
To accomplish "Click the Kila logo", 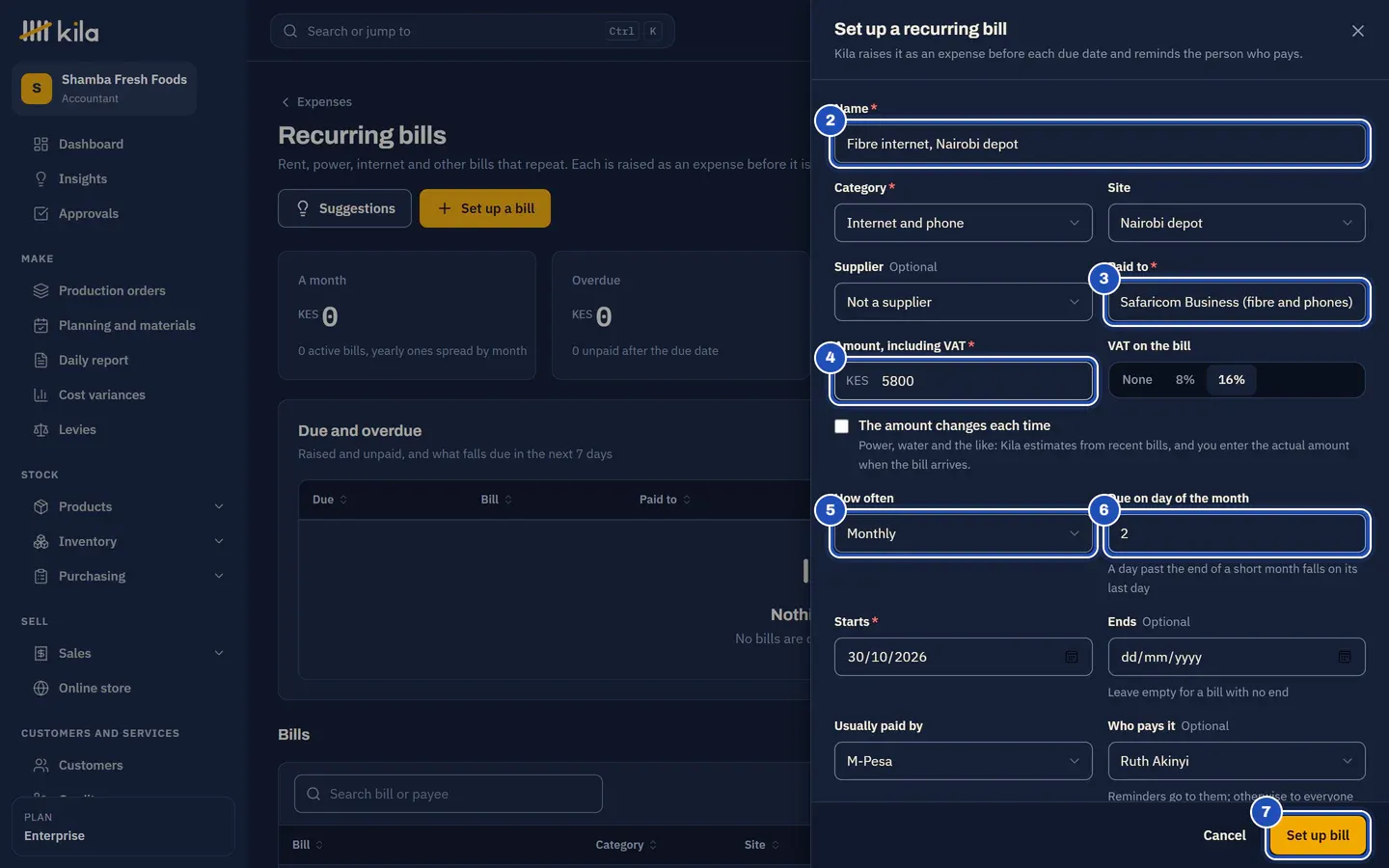I will (x=60, y=32).
